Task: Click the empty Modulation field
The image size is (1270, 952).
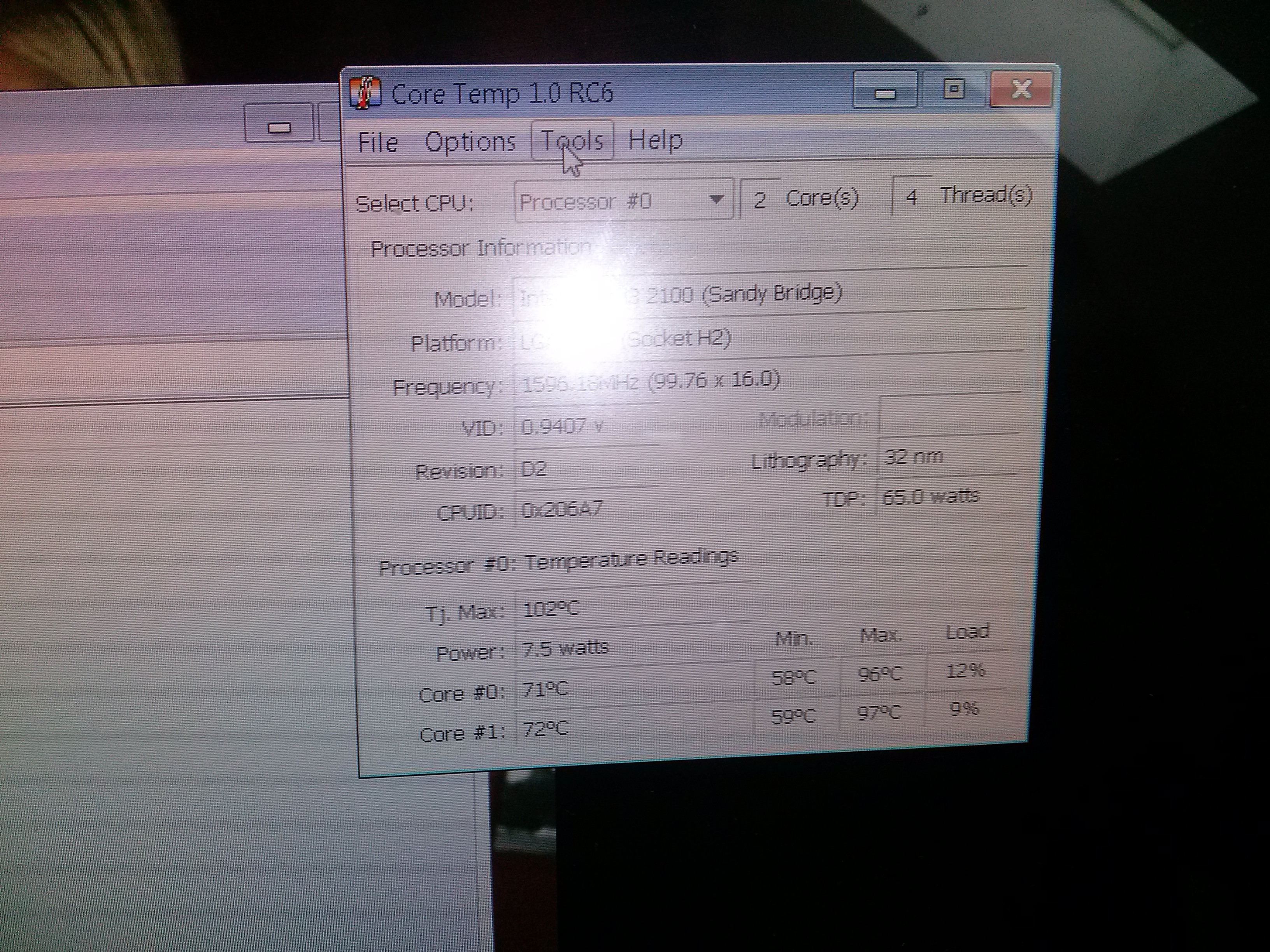Action: (x=949, y=414)
